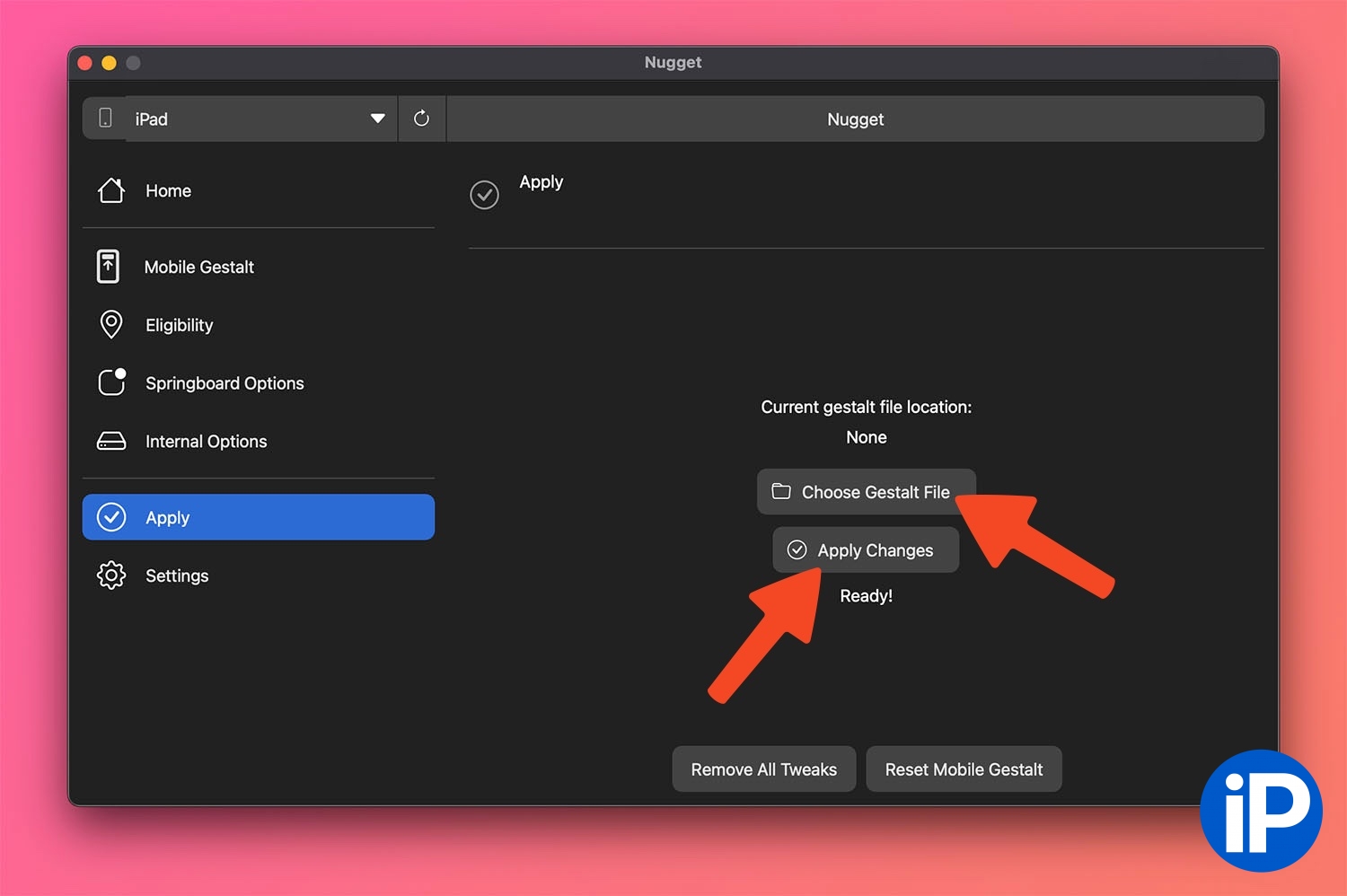Click the device phone icon
The height and width of the screenshot is (896, 1347).
[105, 118]
